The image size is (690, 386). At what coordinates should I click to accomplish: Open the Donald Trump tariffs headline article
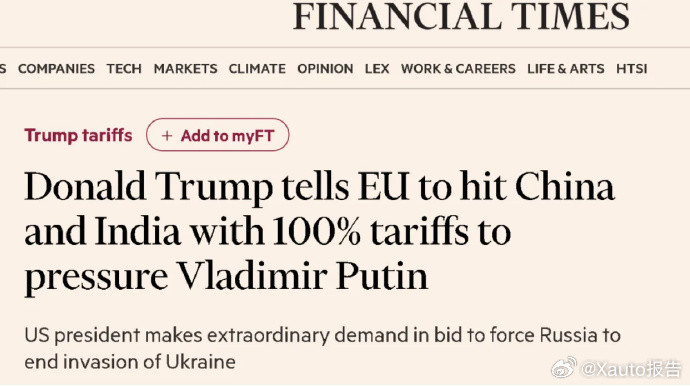319,231
